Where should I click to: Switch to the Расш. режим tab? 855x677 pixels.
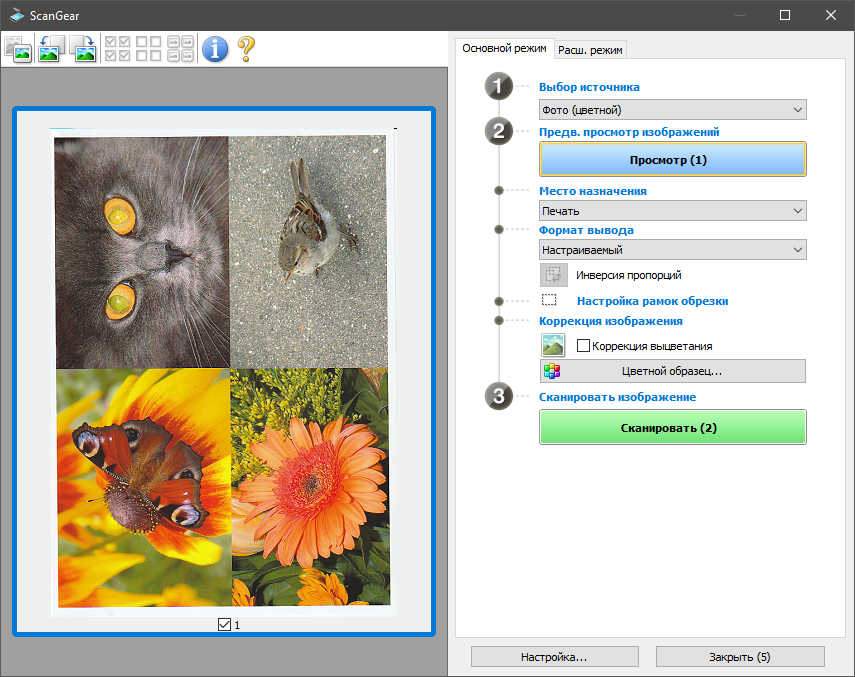coord(590,50)
